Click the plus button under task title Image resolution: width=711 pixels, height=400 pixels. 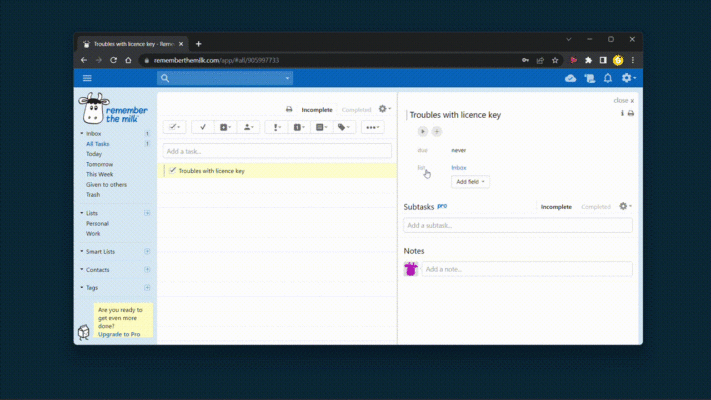(x=437, y=132)
